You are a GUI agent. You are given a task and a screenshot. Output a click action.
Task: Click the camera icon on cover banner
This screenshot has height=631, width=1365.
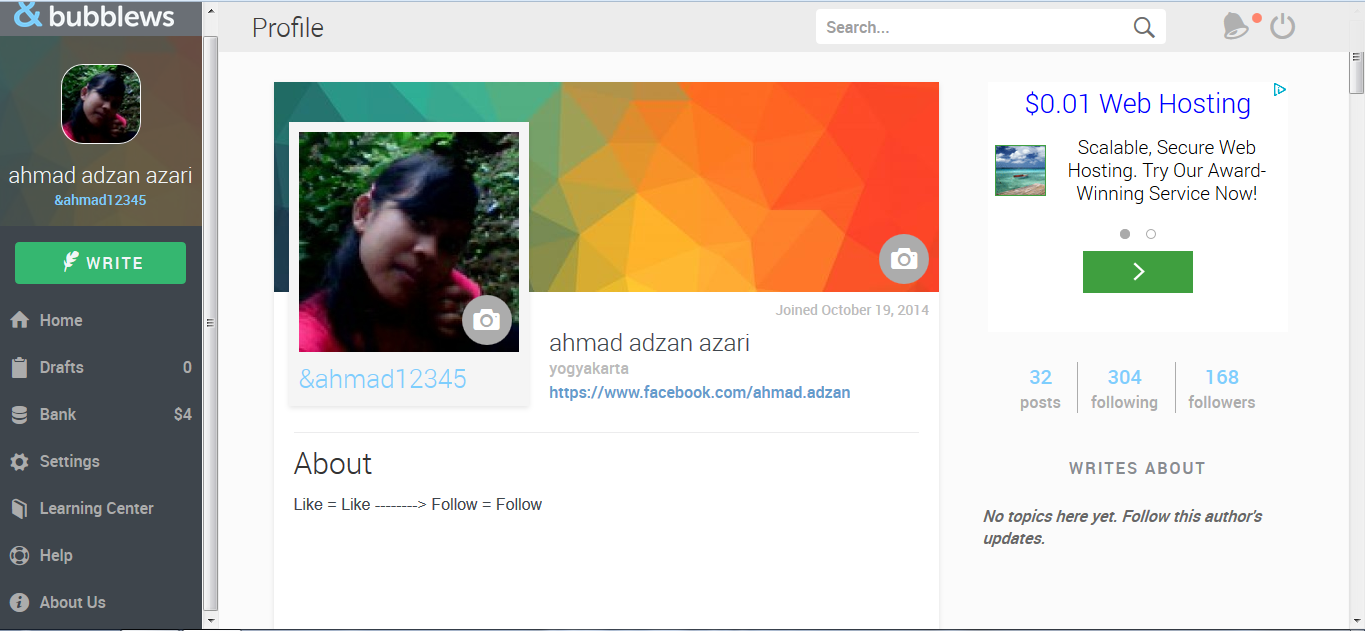[x=904, y=259]
